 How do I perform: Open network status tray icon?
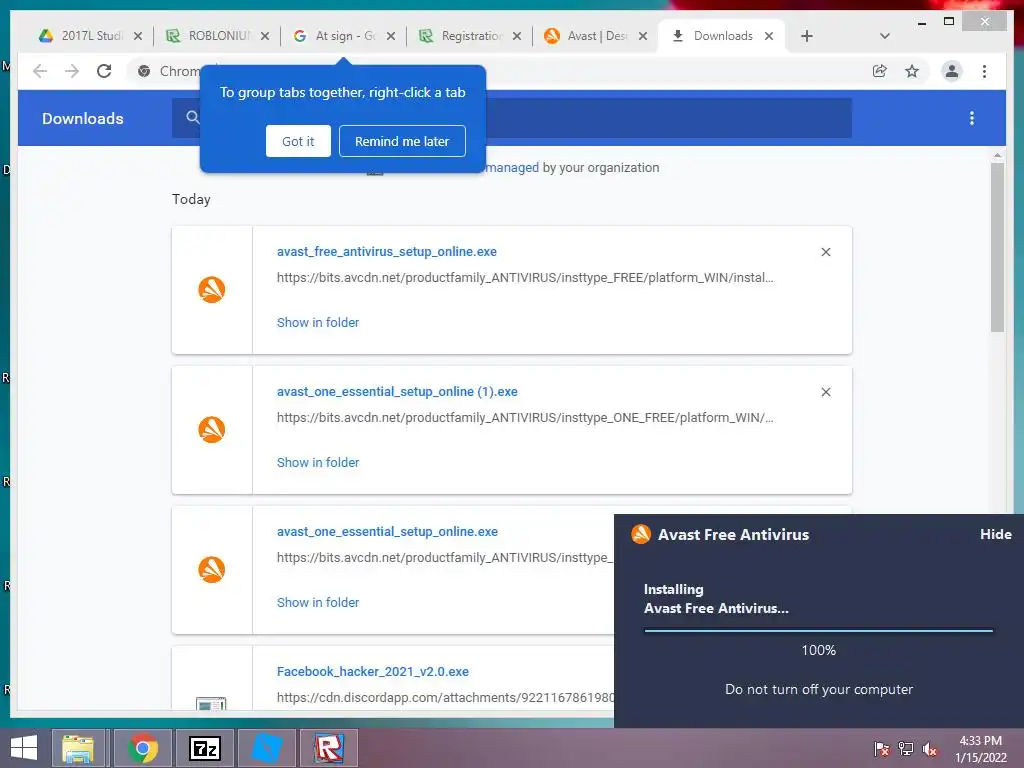[x=906, y=748]
